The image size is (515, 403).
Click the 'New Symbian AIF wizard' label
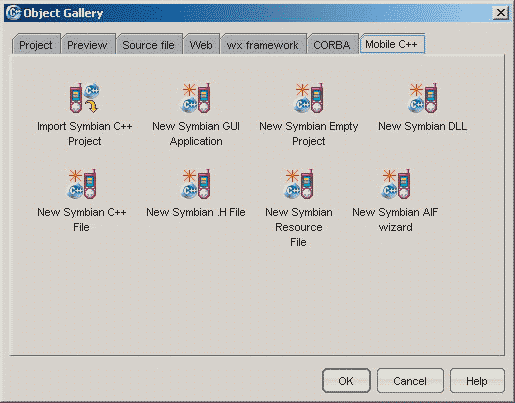[x=395, y=220]
